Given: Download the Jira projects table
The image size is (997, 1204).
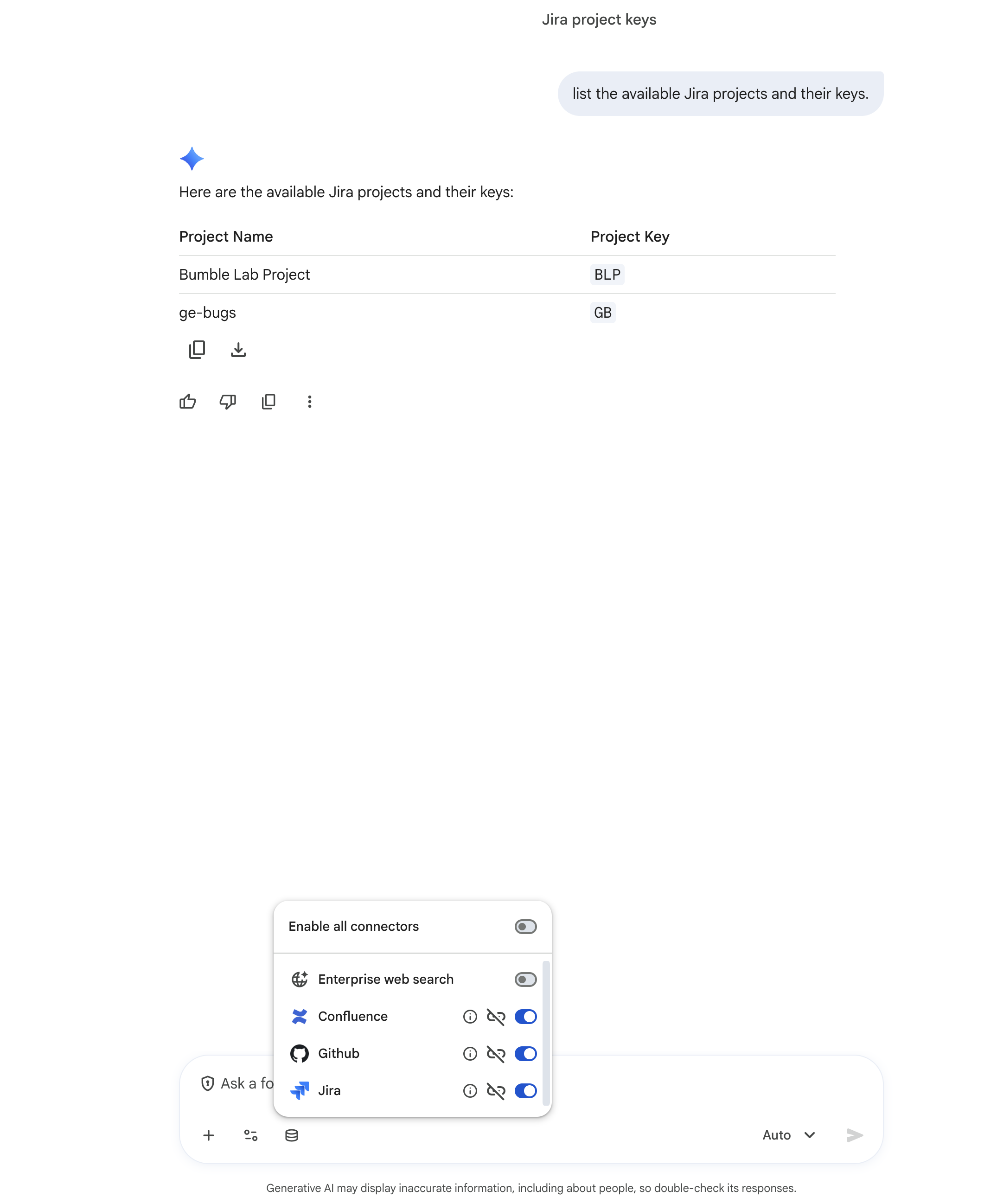Looking at the screenshot, I should pos(238,349).
